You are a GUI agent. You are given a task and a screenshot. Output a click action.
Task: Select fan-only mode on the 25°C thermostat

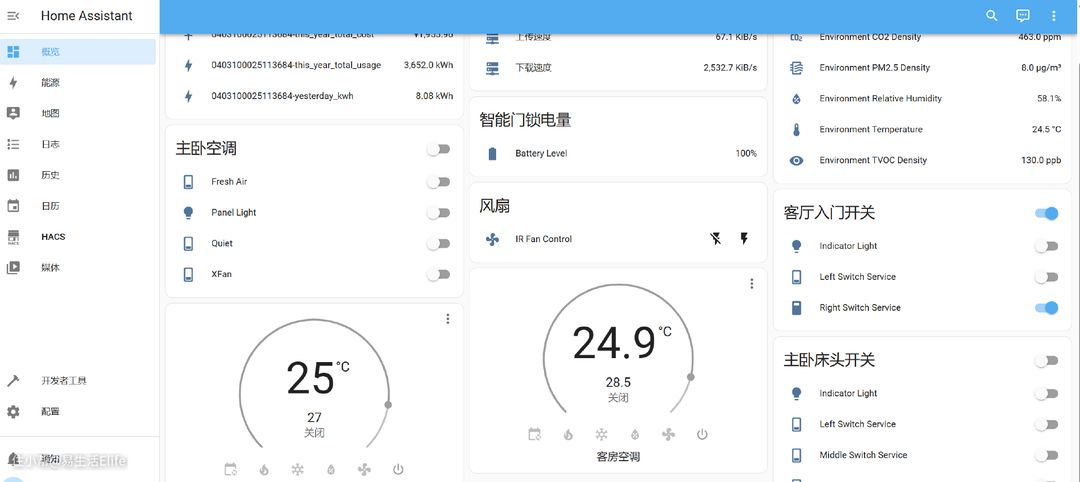364,469
